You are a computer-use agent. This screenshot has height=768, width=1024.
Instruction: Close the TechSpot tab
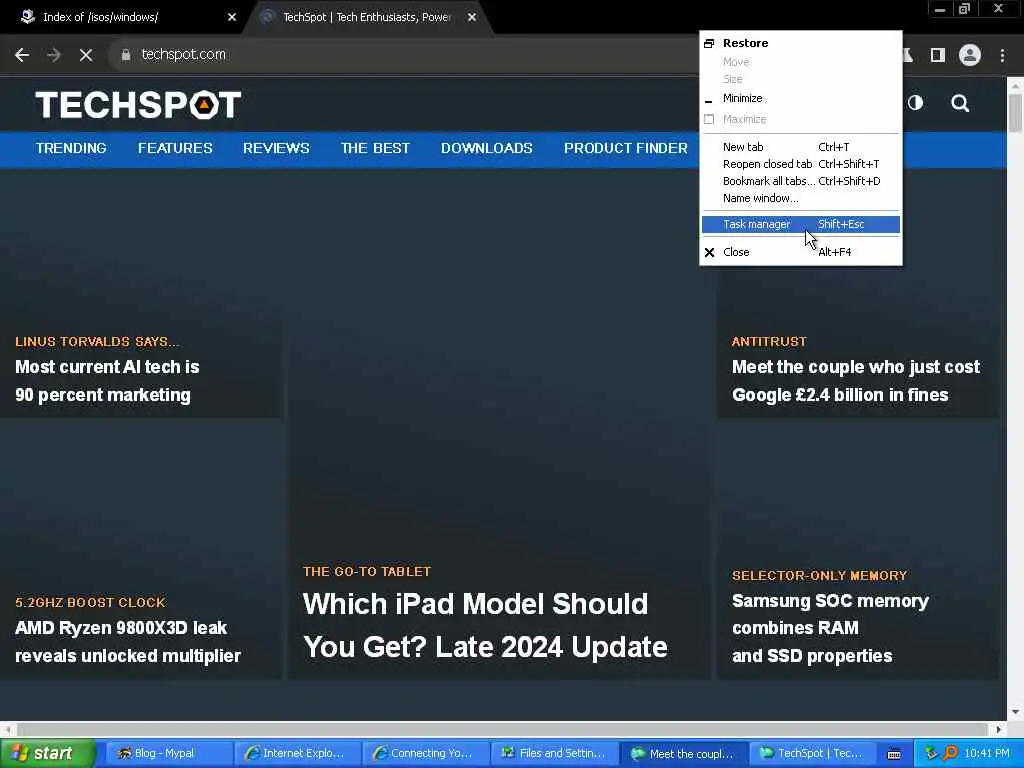pos(472,17)
